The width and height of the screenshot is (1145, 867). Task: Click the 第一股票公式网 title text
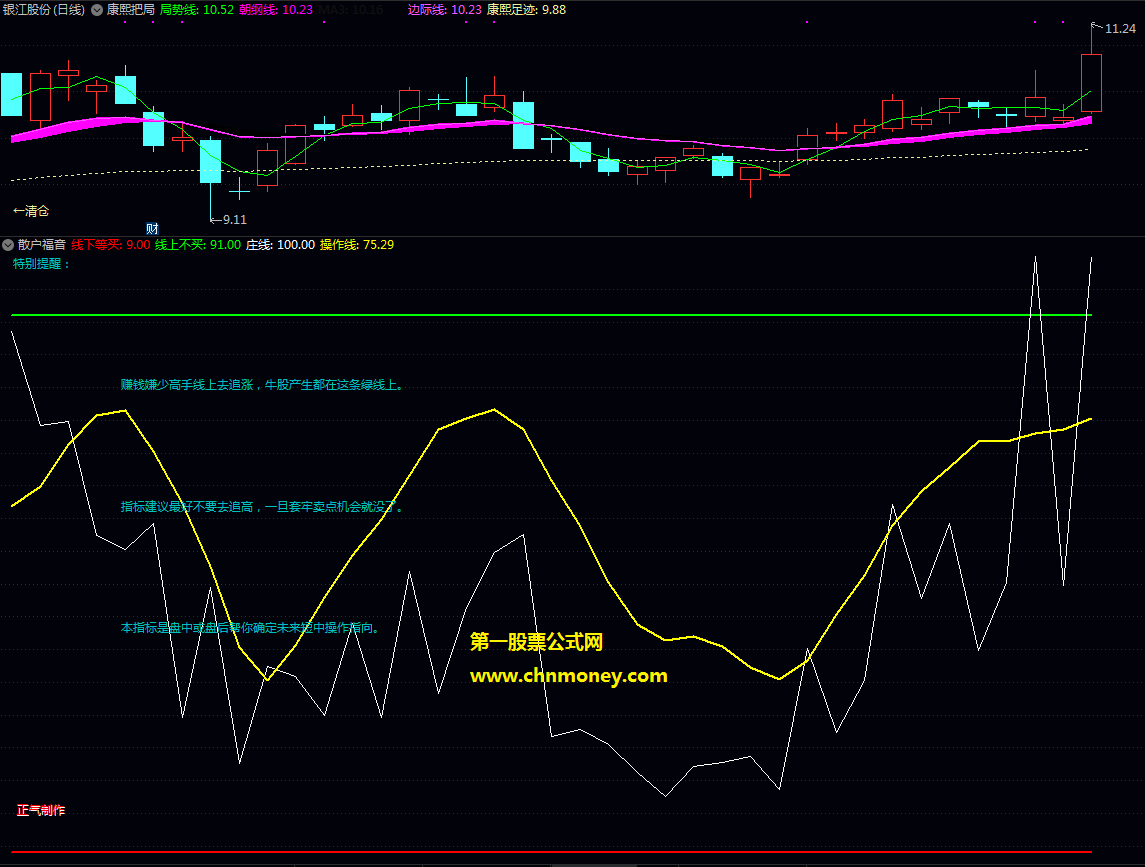(x=536, y=642)
